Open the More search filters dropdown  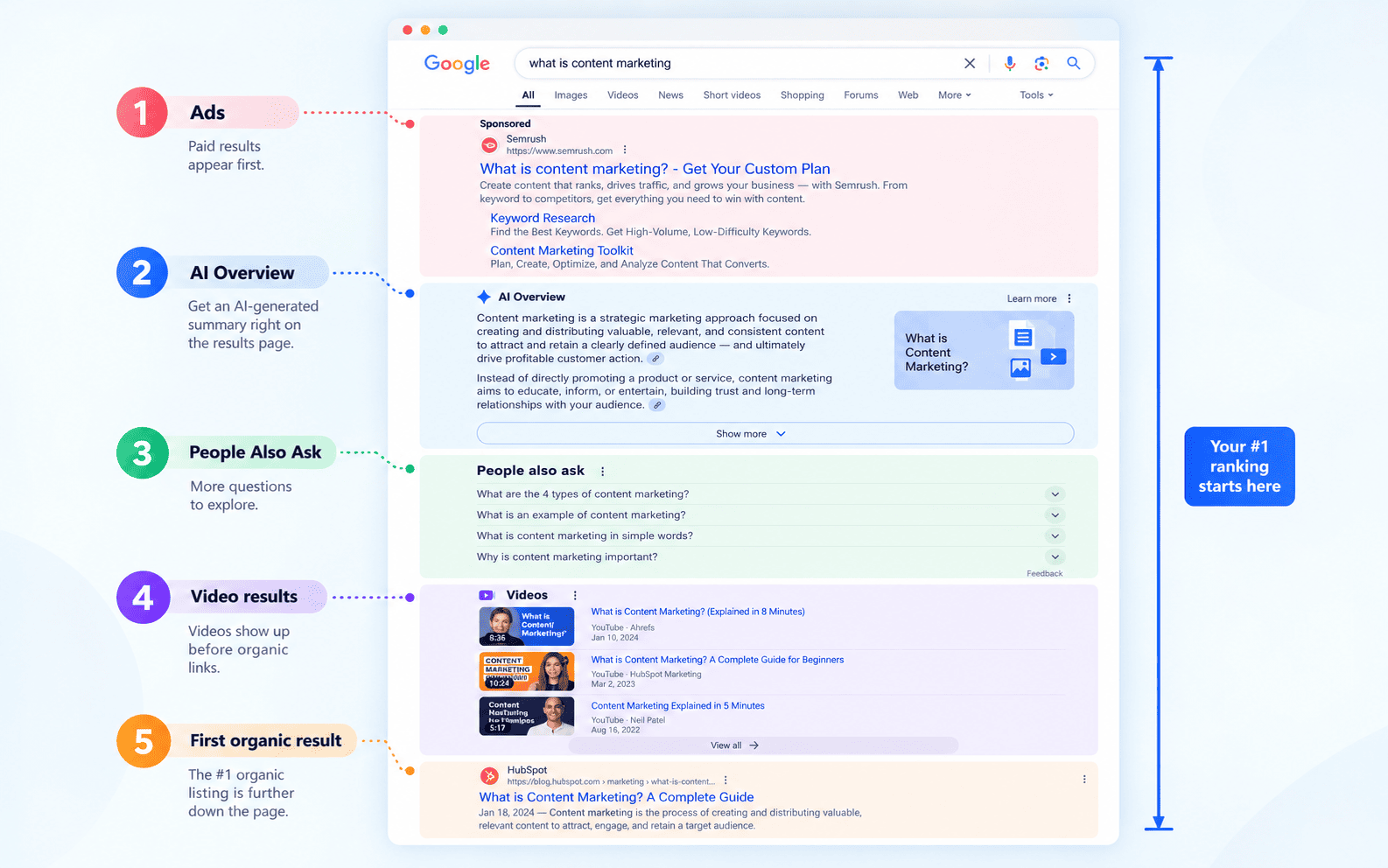(955, 95)
